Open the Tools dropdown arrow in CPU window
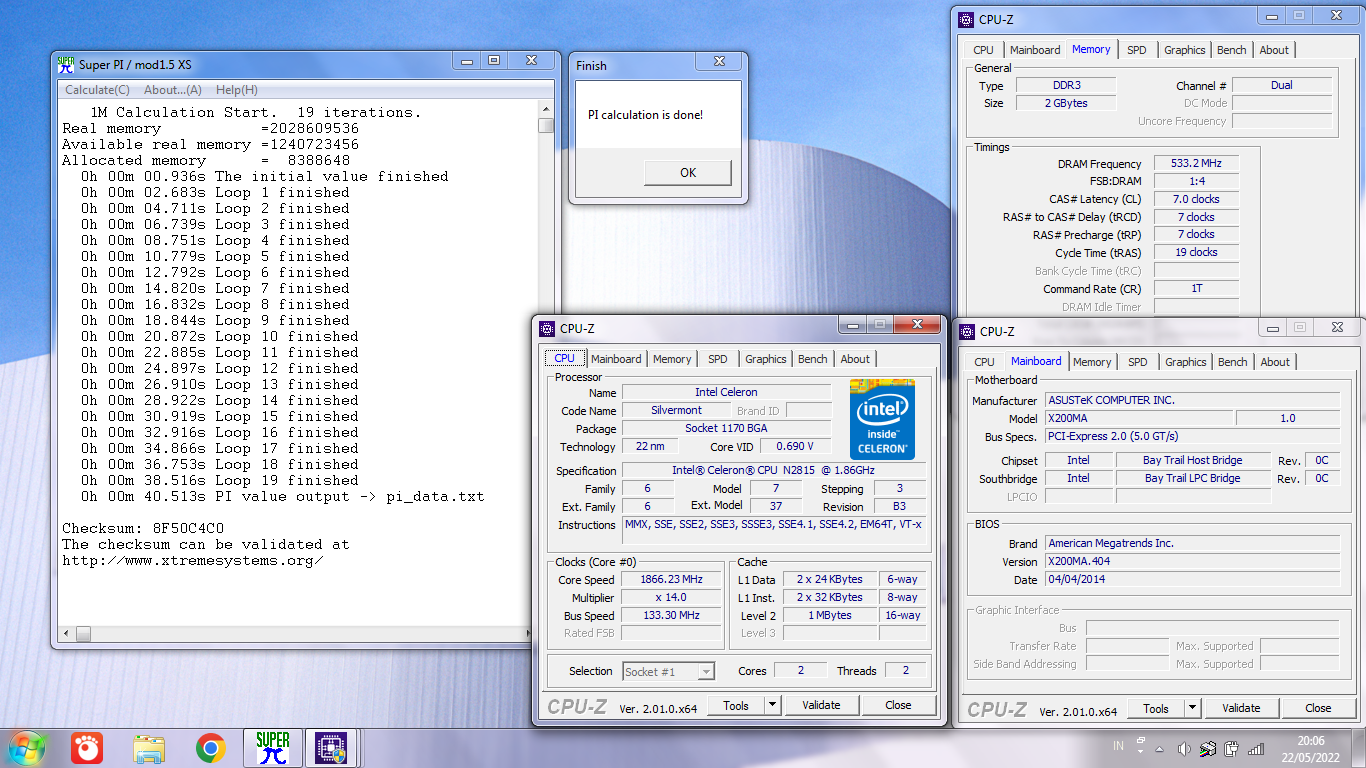Image resolution: width=1366 pixels, height=768 pixels. [772, 705]
